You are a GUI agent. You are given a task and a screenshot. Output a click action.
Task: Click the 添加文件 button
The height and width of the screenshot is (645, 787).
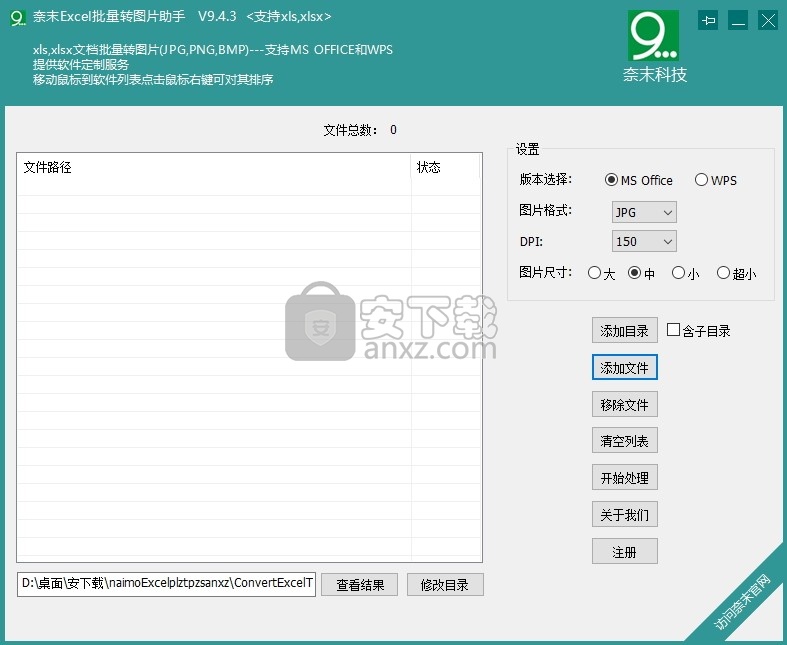pos(624,367)
